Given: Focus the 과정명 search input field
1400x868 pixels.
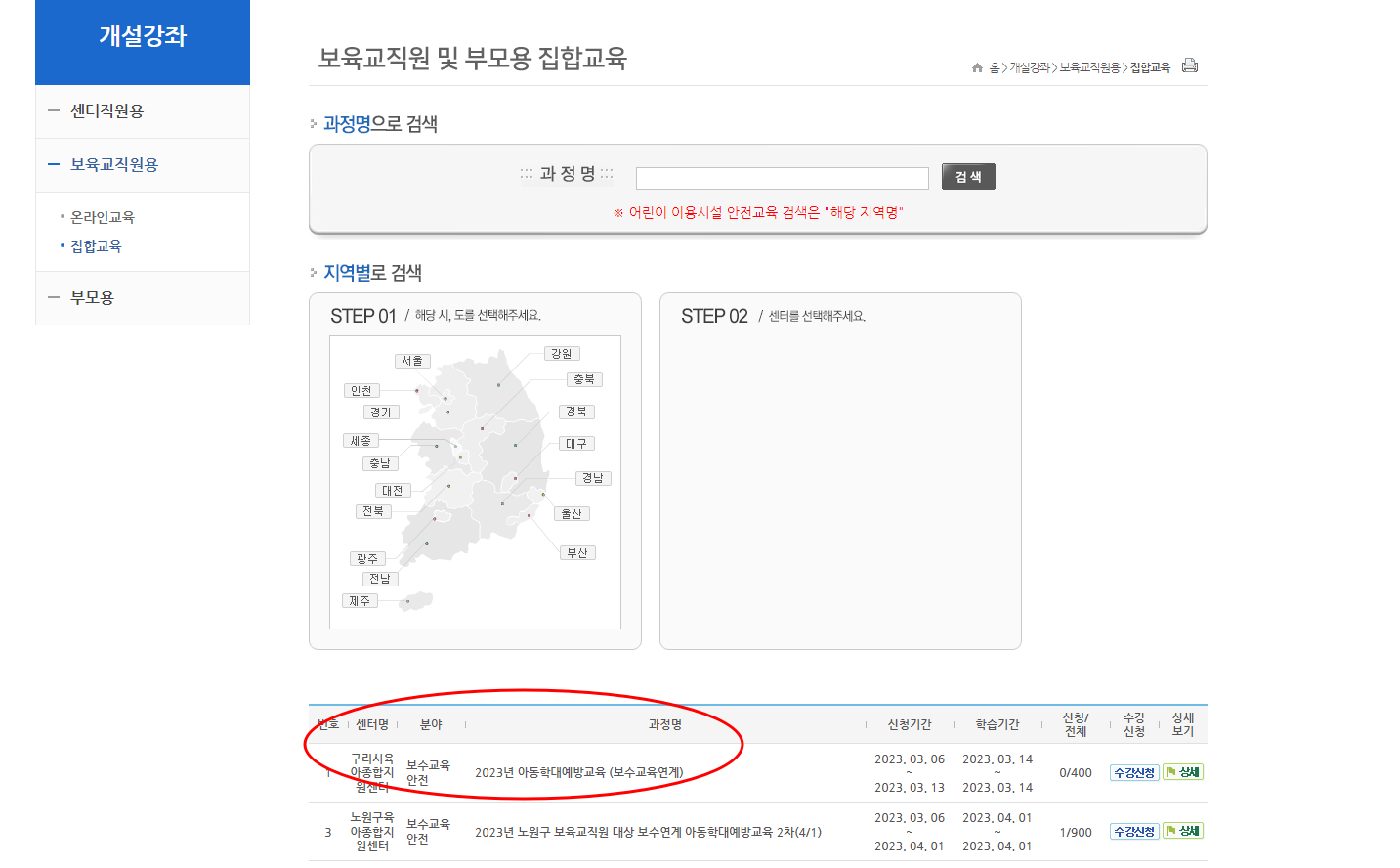Looking at the screenshot, I should [782, 178].
